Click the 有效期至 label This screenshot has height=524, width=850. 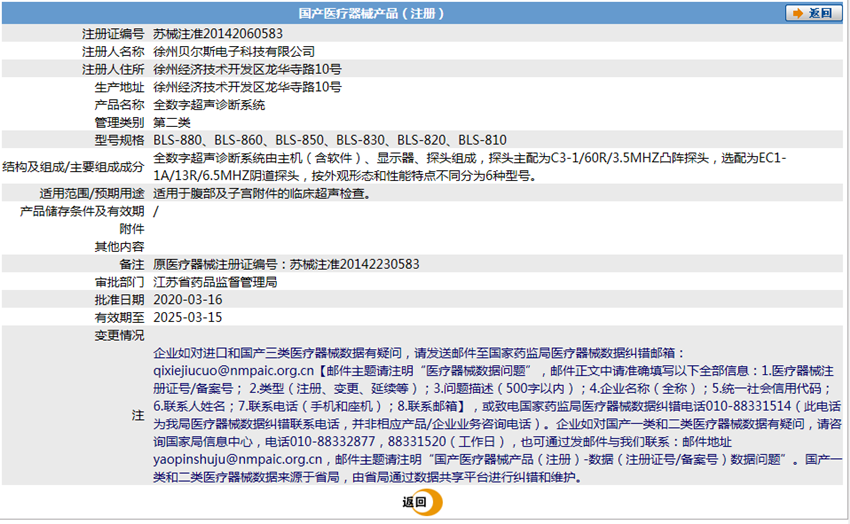click(119, 318)
